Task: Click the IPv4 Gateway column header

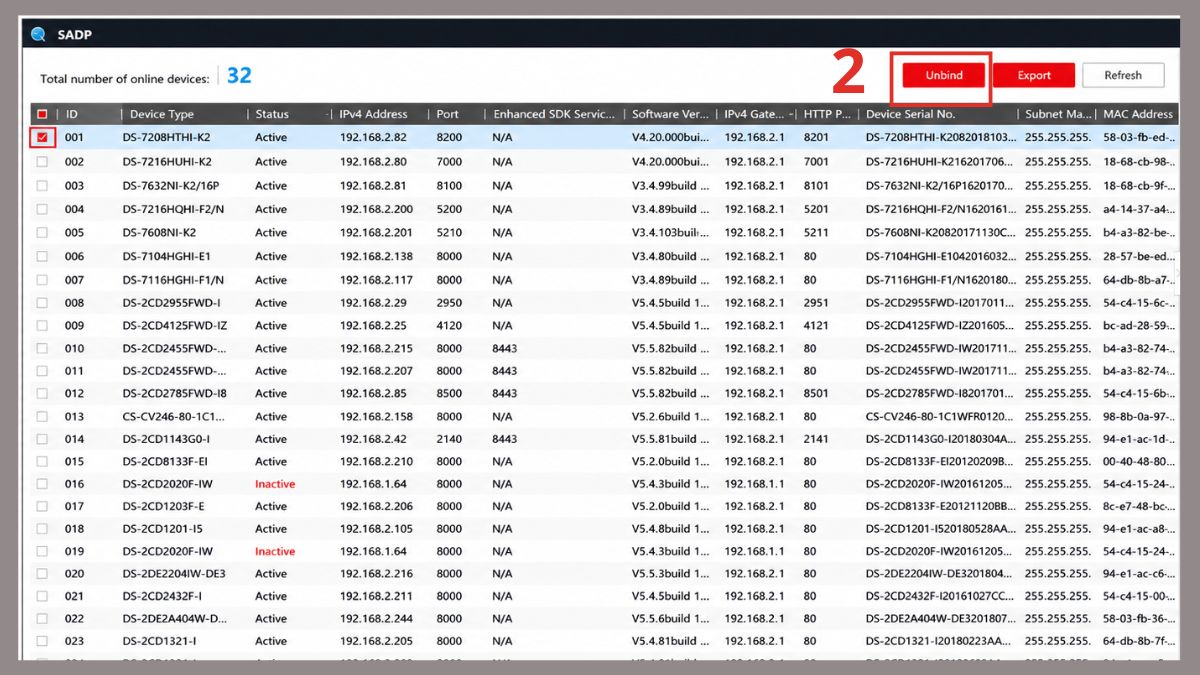Action: pos(756,114)
